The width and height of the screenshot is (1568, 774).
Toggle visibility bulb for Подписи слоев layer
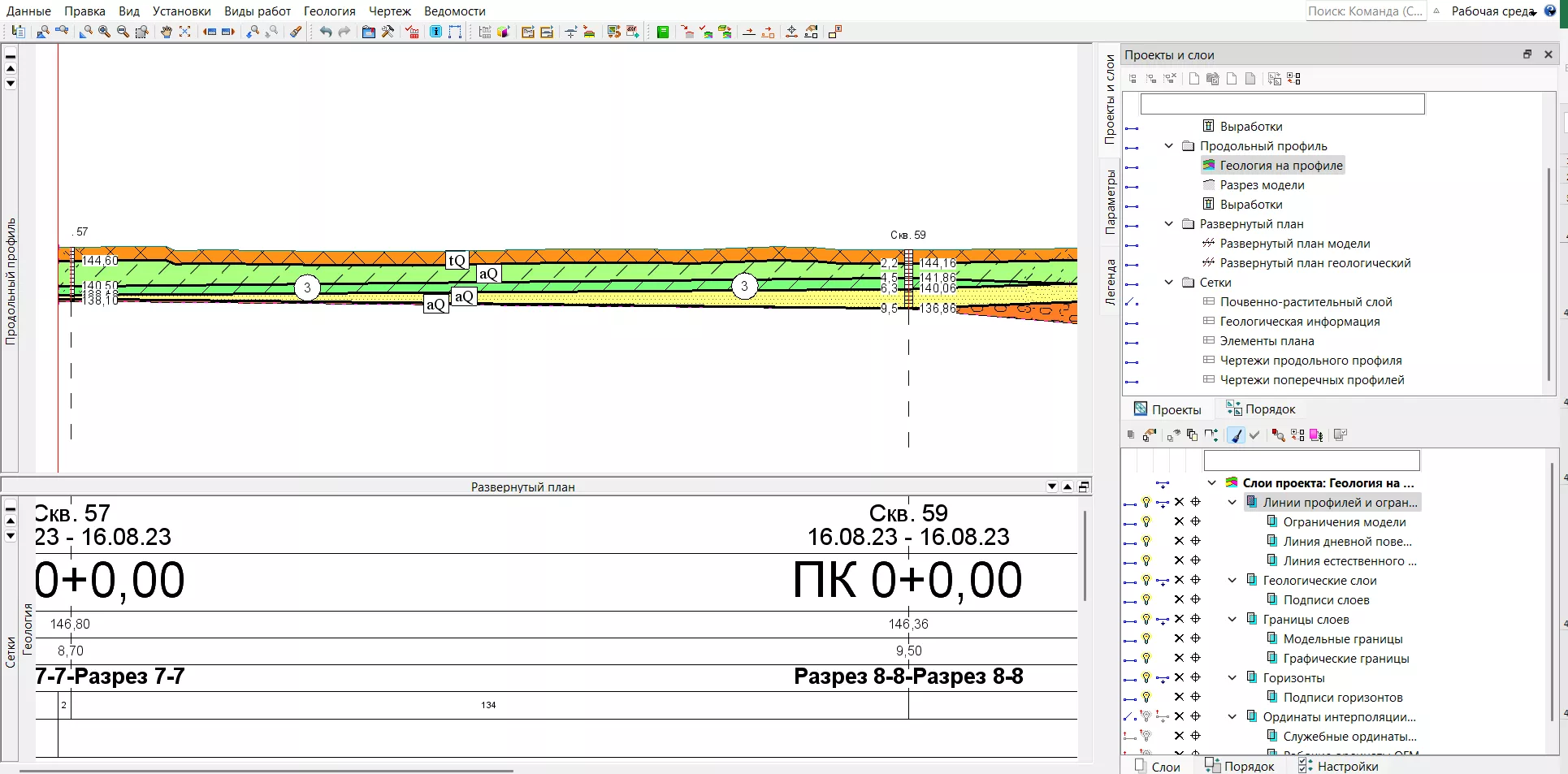(1146, 599)
